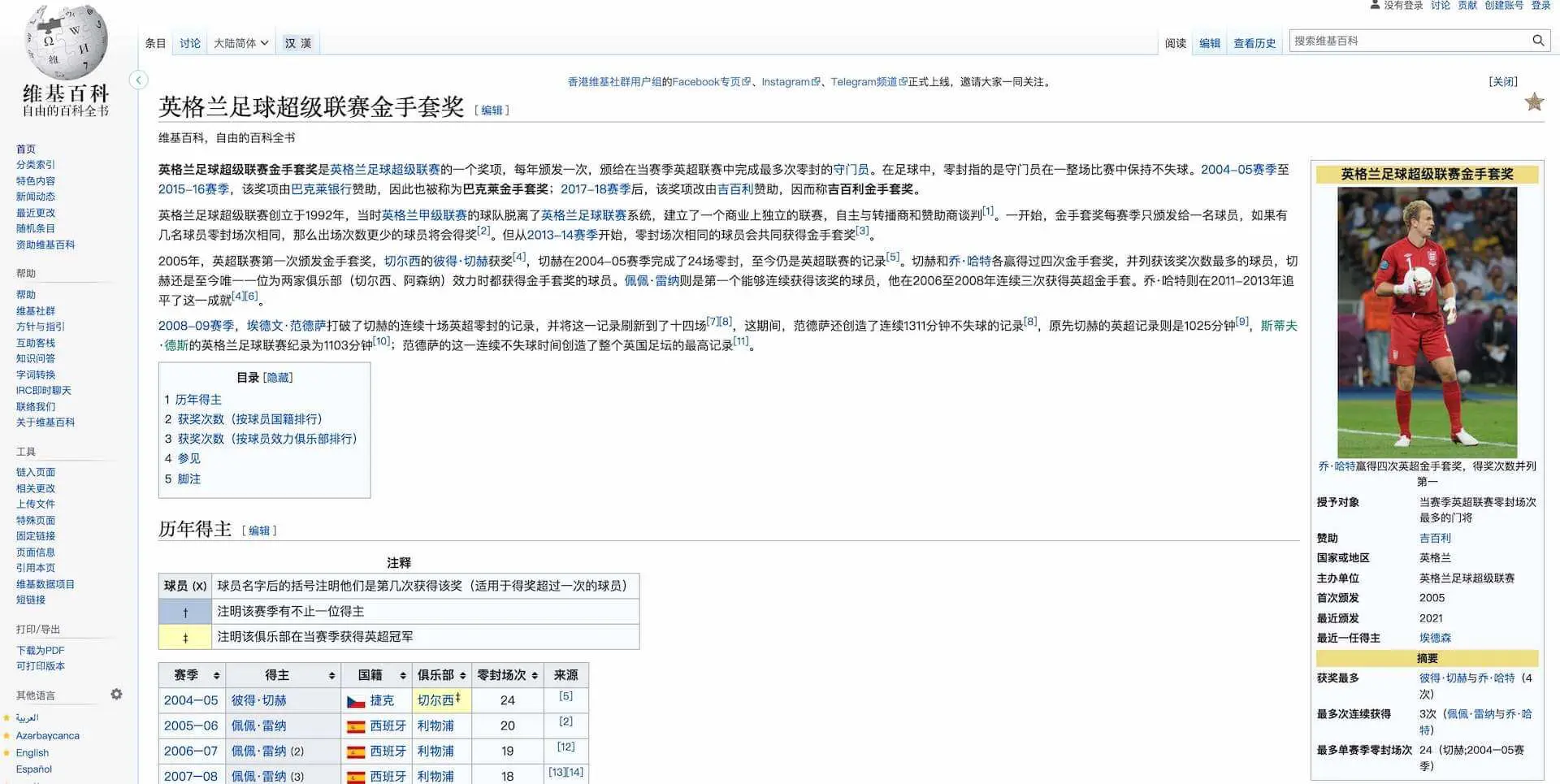Click the Czech flag icon in the 2004–05 row
Screen dimensions: 1560x784
[356, 701]
